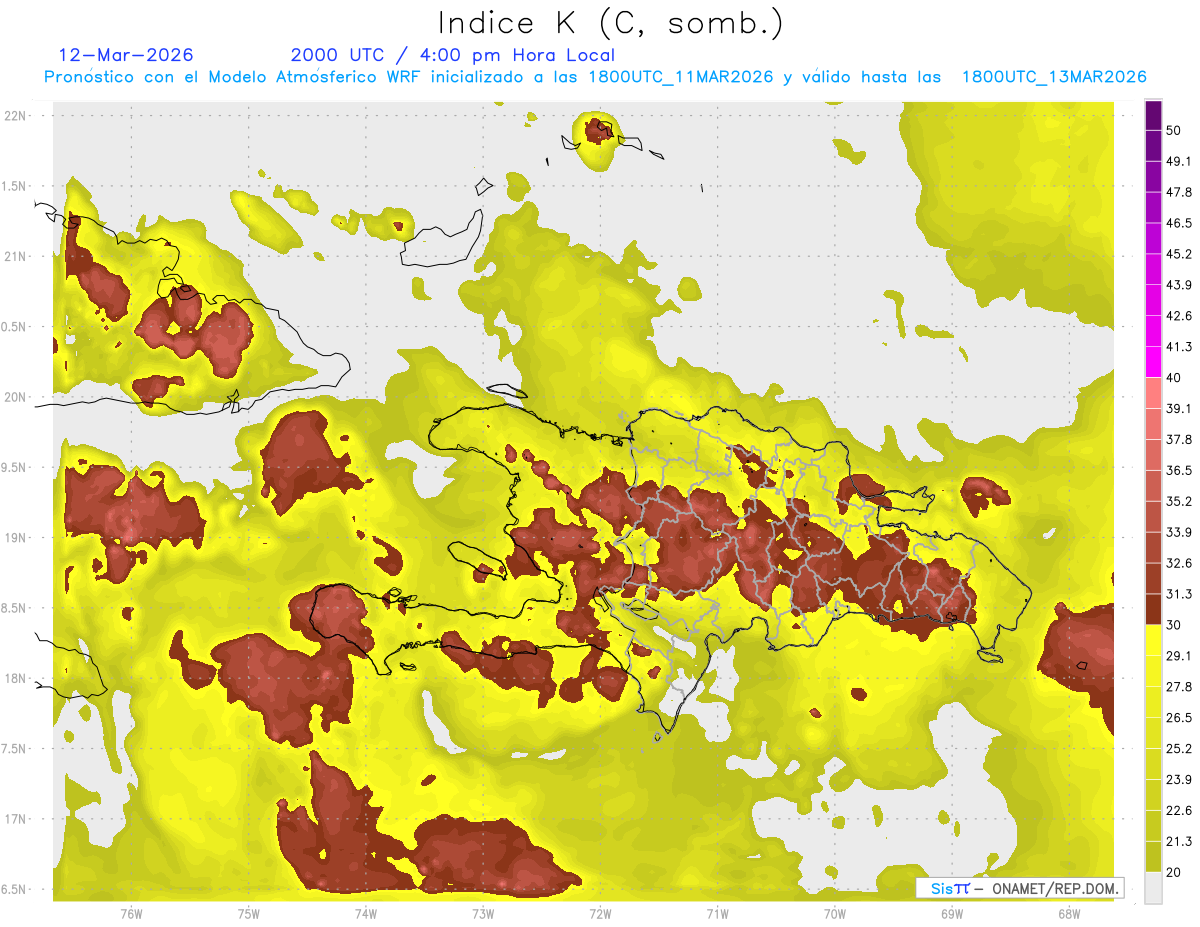1200x927 pixels.
Task: Select the bright yellow swatch between 30 and 29.1
Action: (1153, 640)
